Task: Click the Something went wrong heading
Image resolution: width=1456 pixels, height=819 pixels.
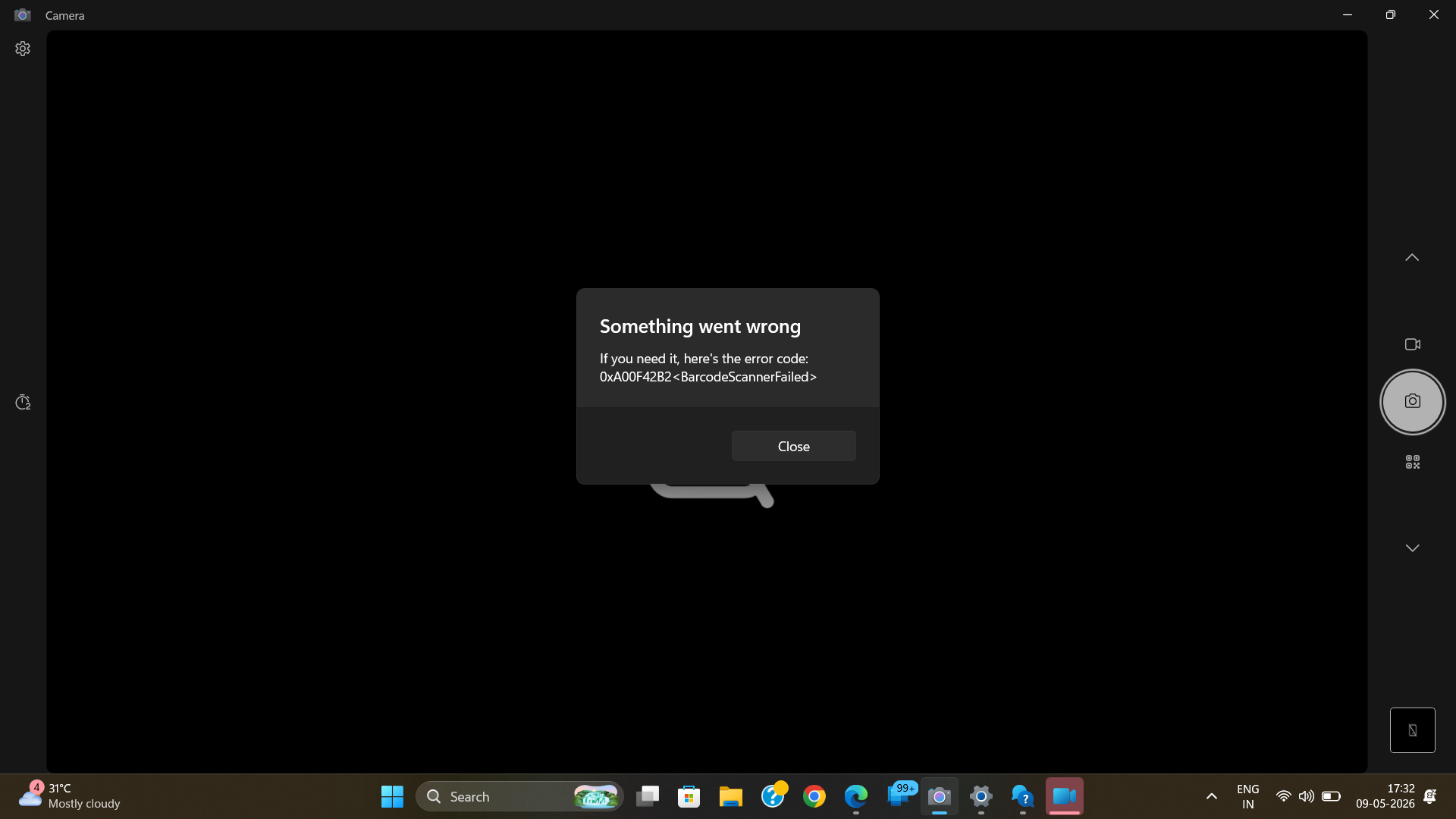Action: click(700, 326)
